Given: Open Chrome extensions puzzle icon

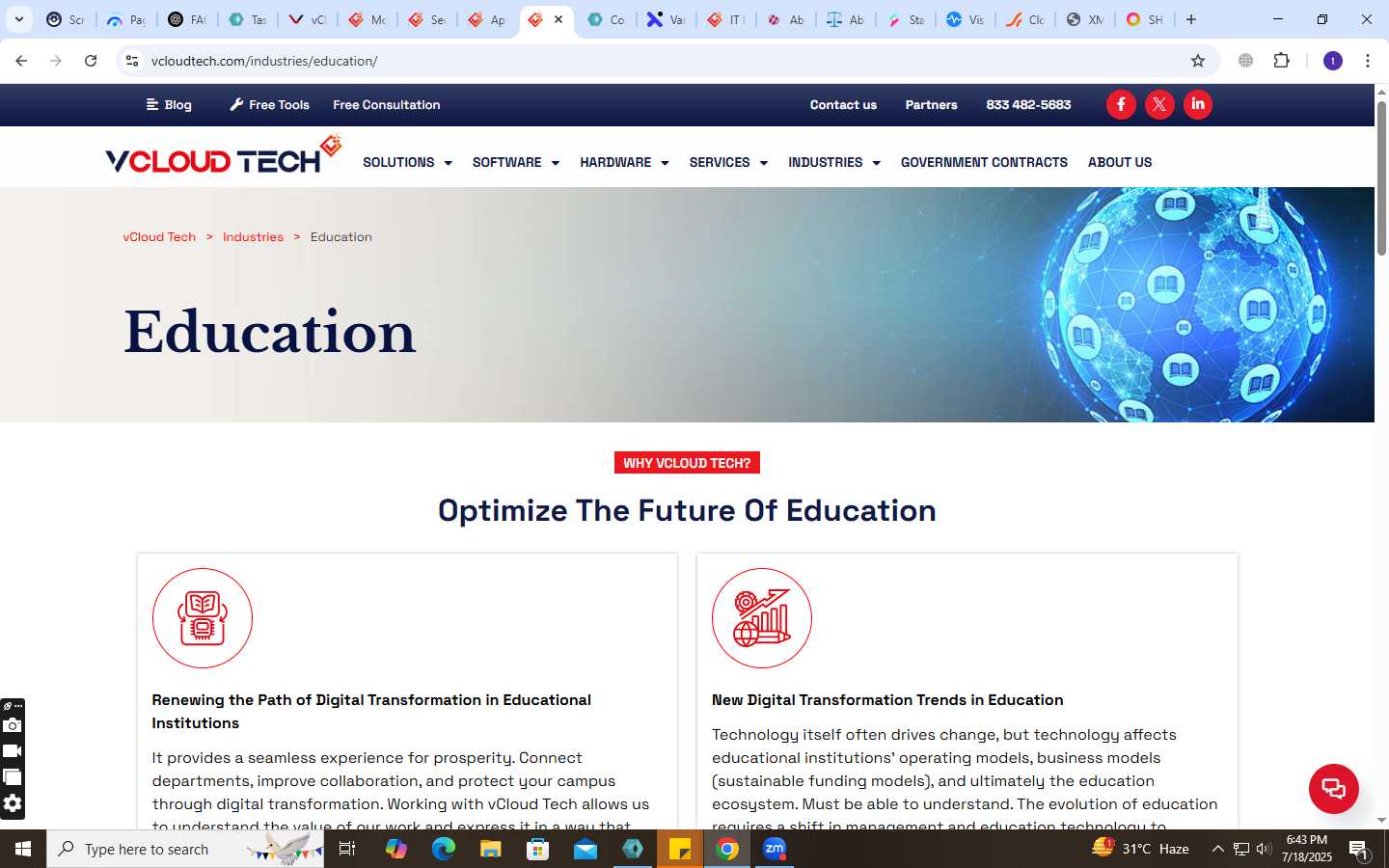Looking at the screenshot, I should 1281,61.
